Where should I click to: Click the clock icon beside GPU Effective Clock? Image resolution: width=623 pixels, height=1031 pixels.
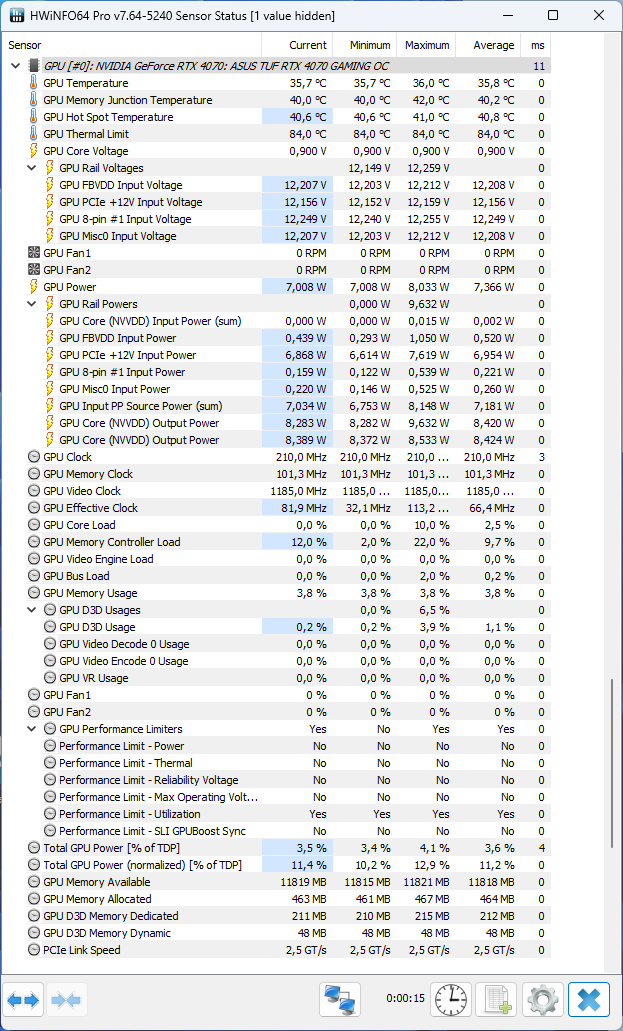(x=34, y=508)
